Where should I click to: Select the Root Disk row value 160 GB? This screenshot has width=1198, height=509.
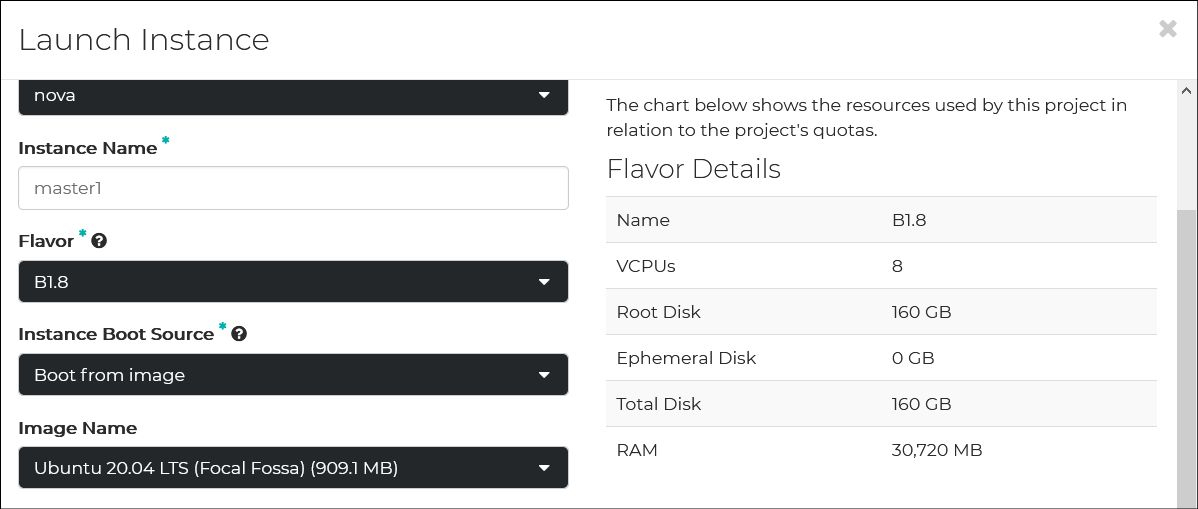[921, 312]
